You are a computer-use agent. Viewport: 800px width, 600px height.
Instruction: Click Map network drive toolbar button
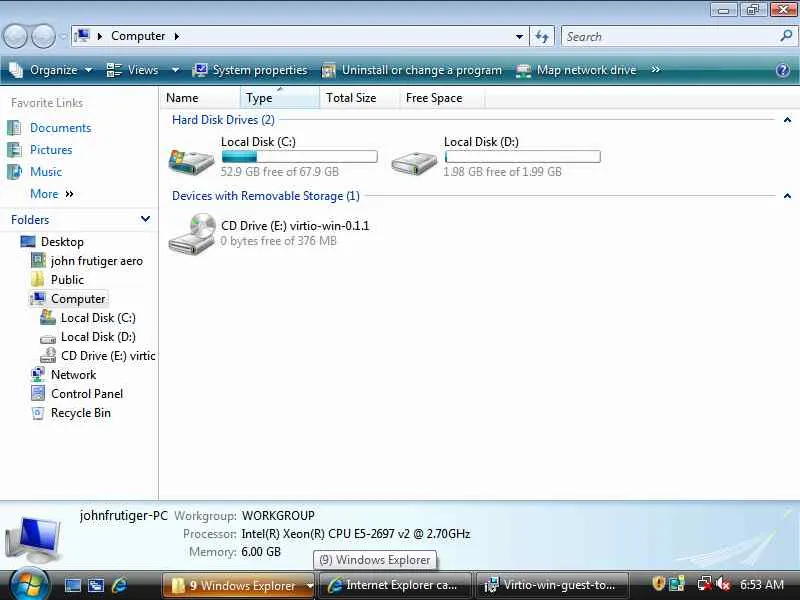pos(577,70)
